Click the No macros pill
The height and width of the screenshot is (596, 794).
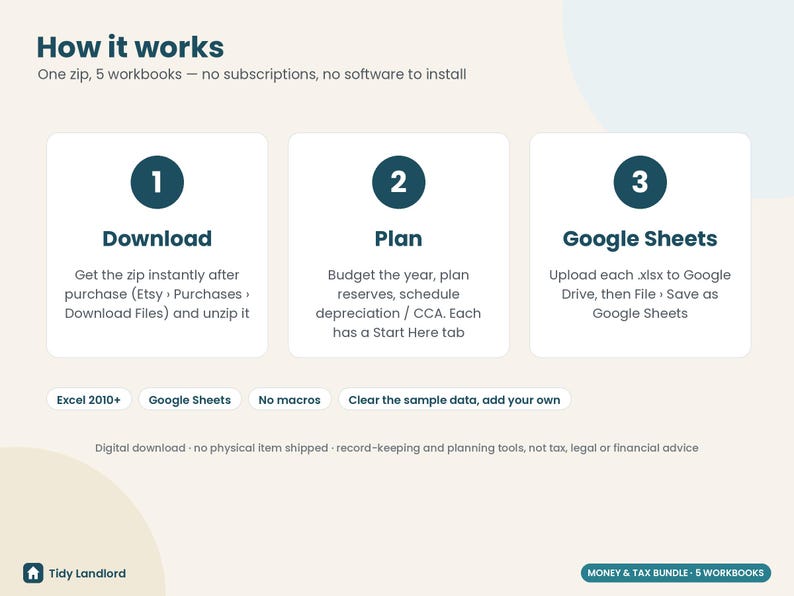tap(290, 400)
